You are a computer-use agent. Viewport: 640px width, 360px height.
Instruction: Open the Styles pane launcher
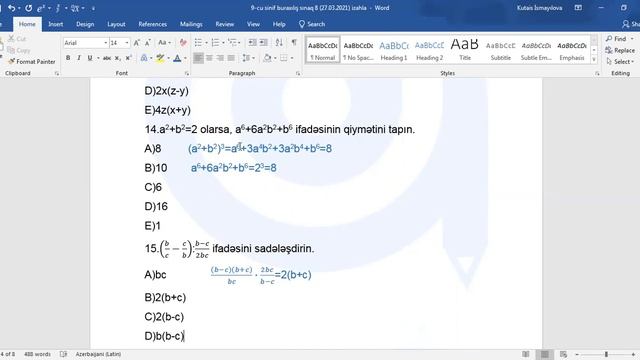point(597,73)
